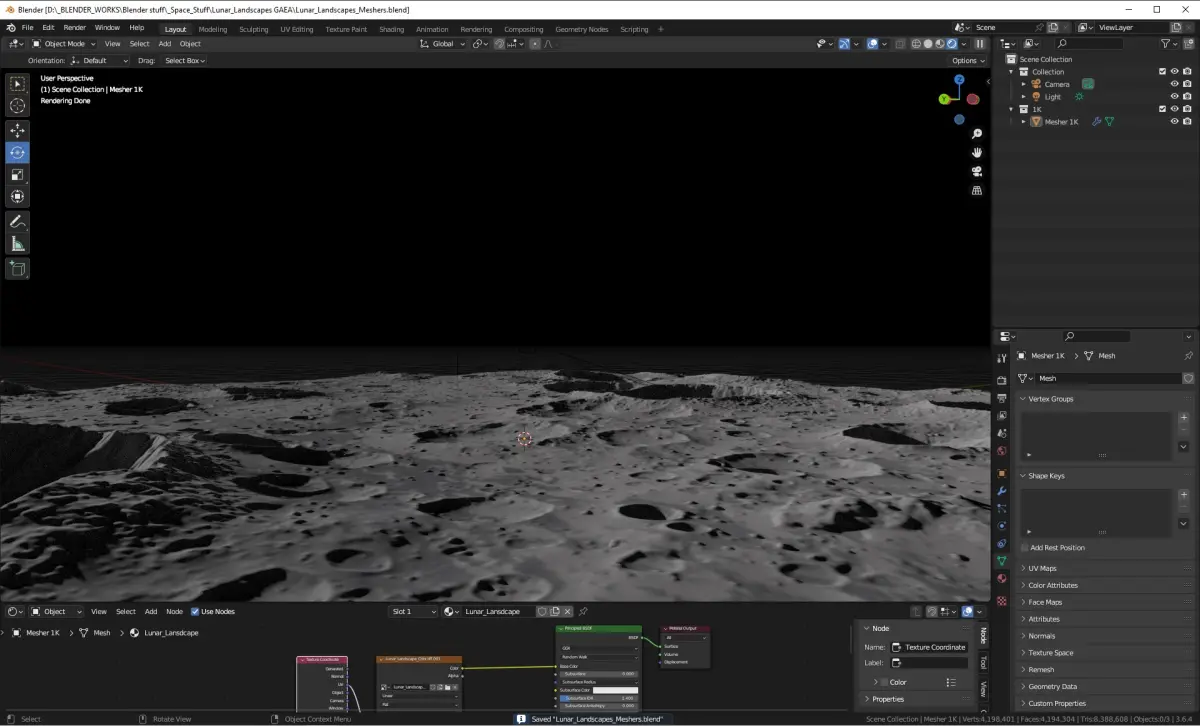Open the Tool properties tab
1200x726 pixels.
(x=1002, y=358)
